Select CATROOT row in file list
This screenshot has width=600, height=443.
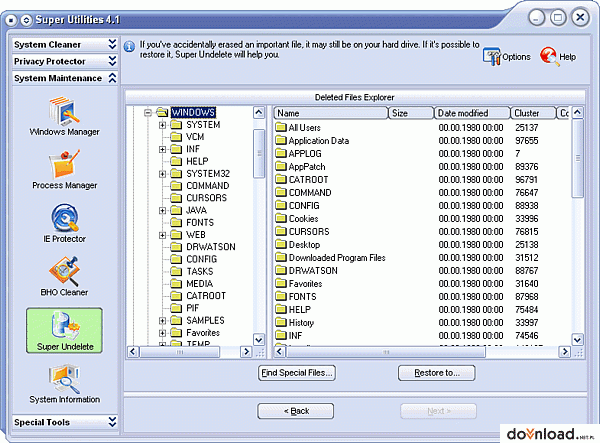pyautogui.click(x=421, y=179)
